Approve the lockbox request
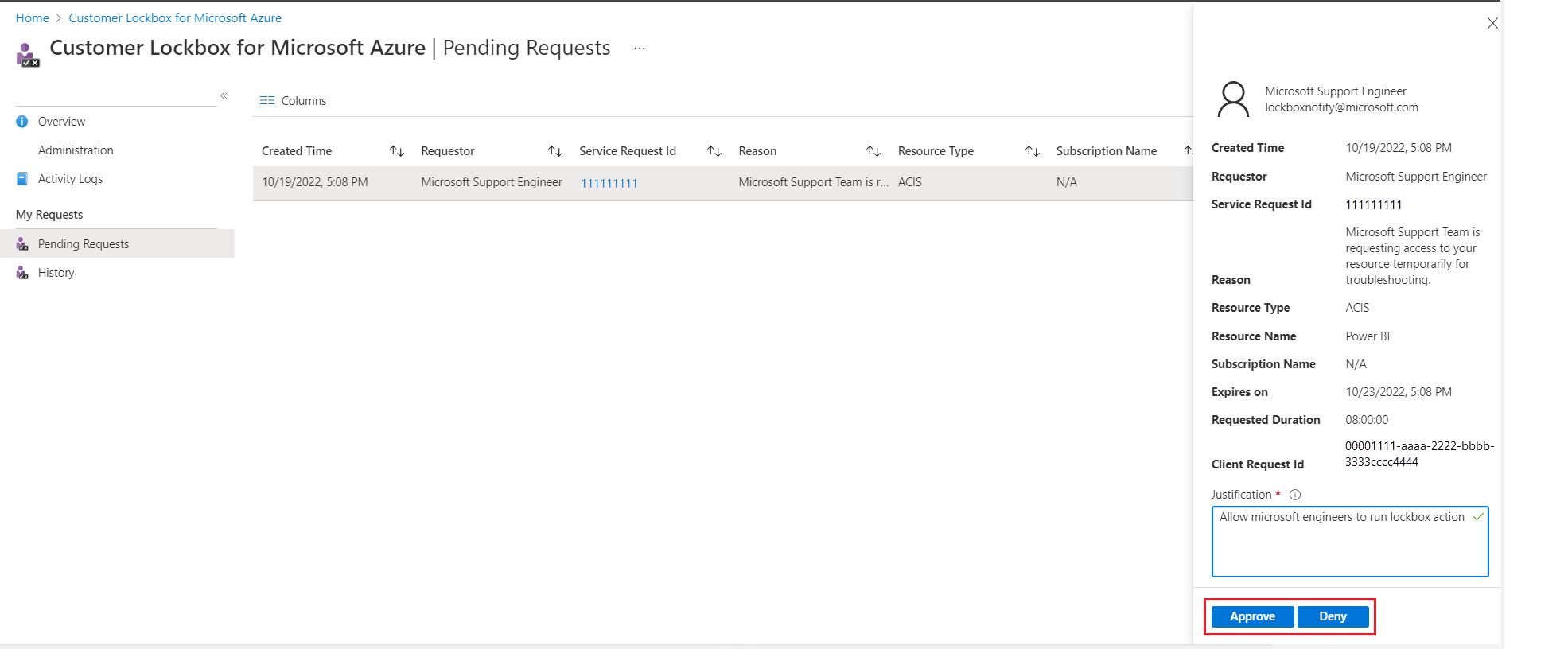The width and height of the screenshot is (1568, 649). click(1252, 616)
